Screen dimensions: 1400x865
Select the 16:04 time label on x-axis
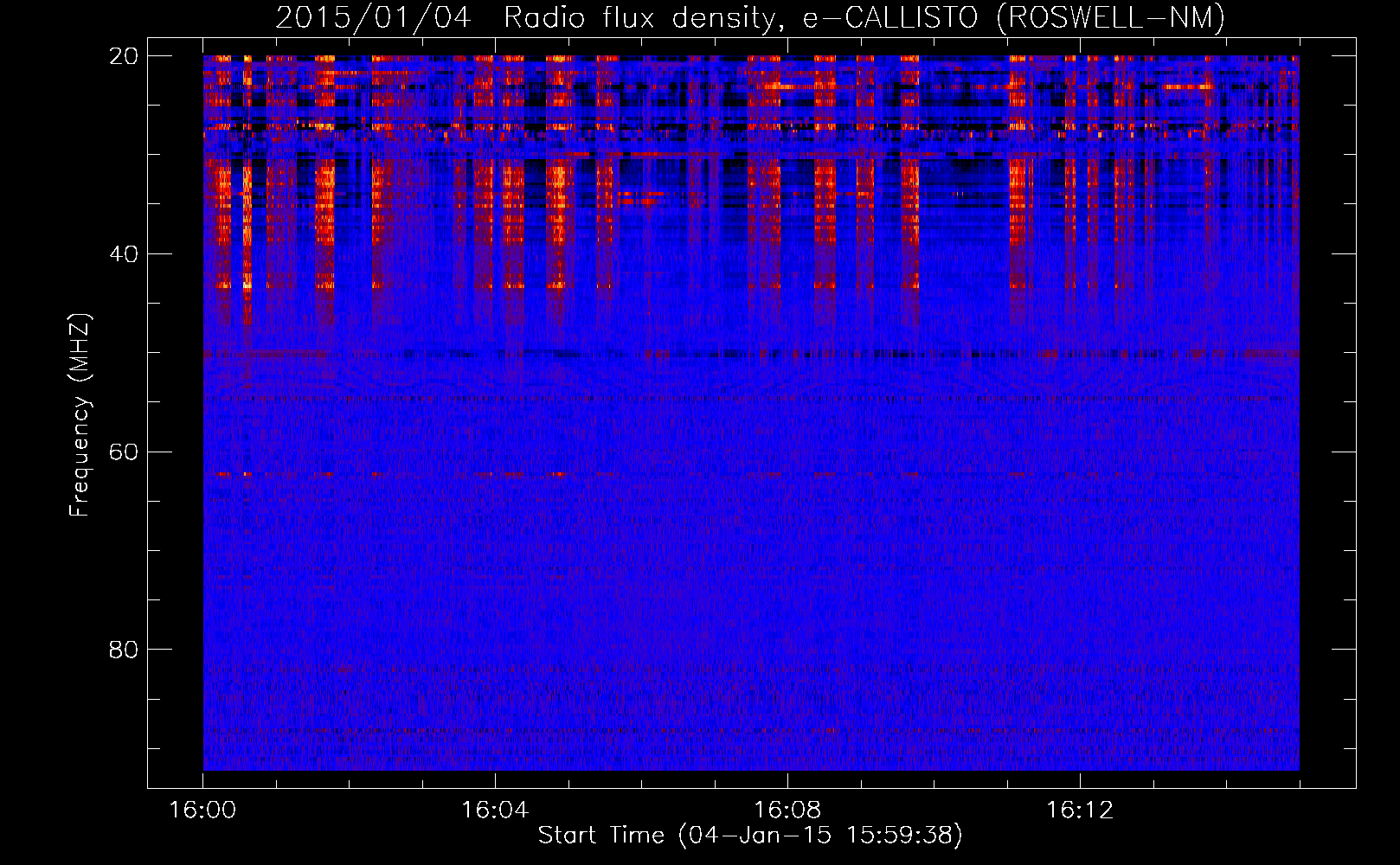[x=495, y=811]
